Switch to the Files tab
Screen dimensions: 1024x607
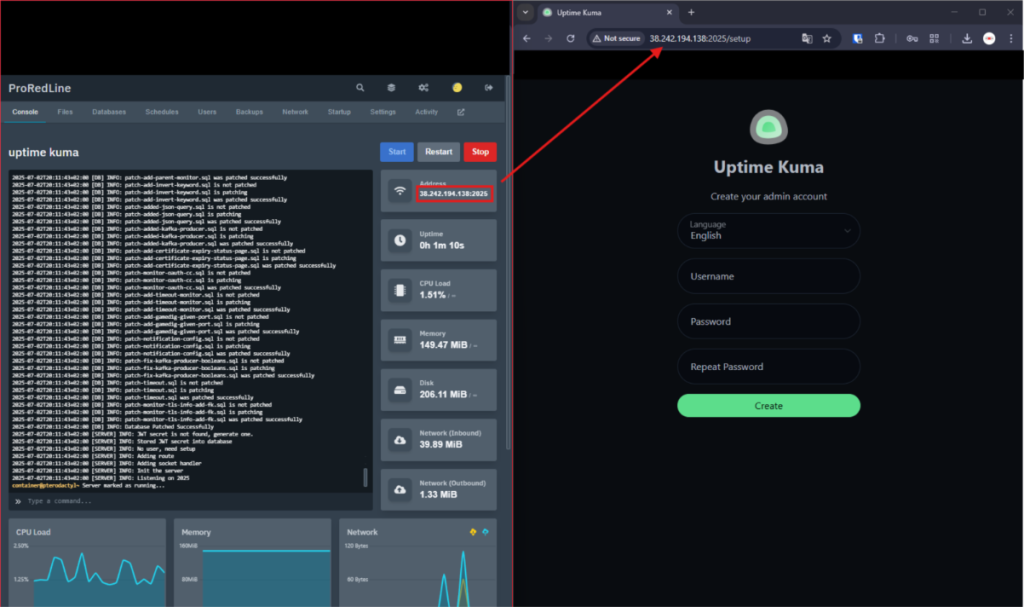point(65,112)
